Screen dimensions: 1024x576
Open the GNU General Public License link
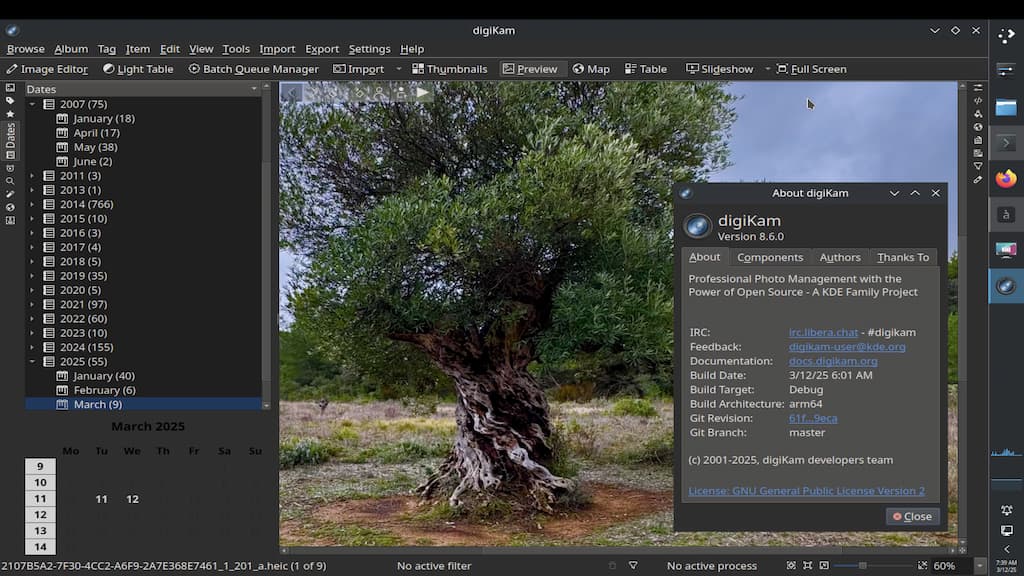(806, 491)
